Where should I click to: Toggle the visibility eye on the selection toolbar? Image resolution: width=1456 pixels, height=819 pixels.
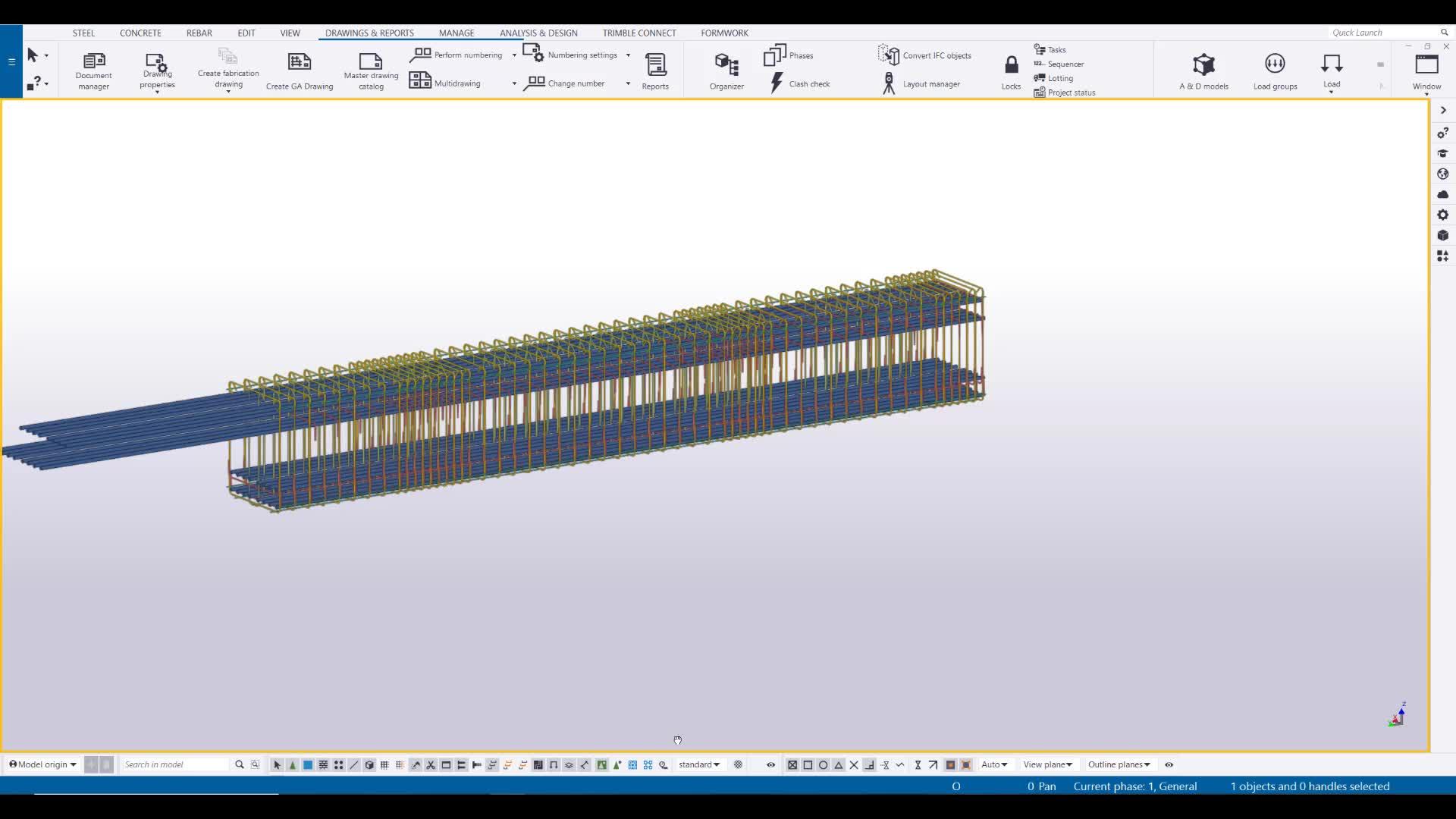click(770, 765)
